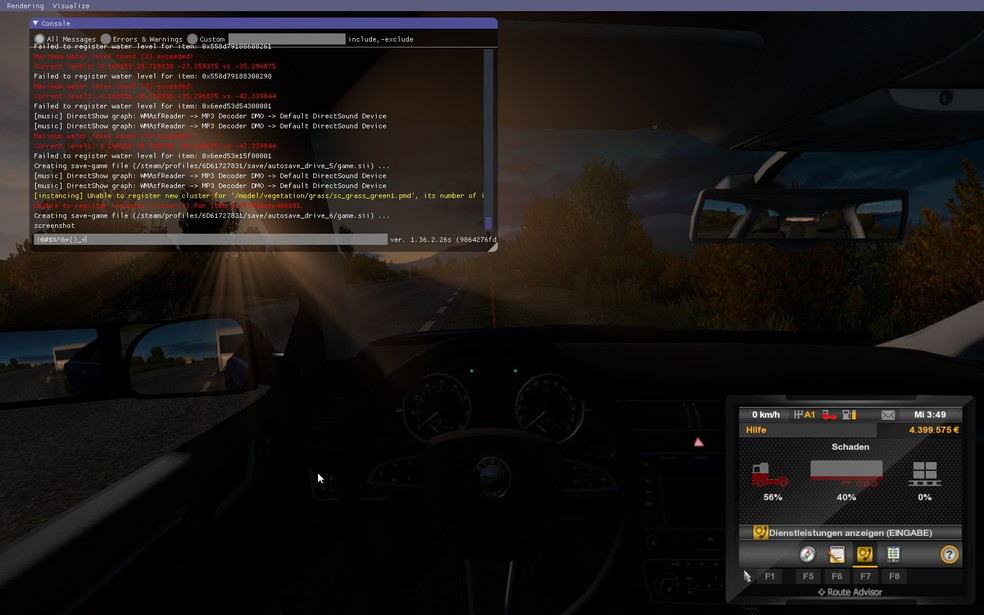The width and height of the screenshot is (984, 615).
Task: Click the console vertical scrollbar thumb
Action: 488,223
